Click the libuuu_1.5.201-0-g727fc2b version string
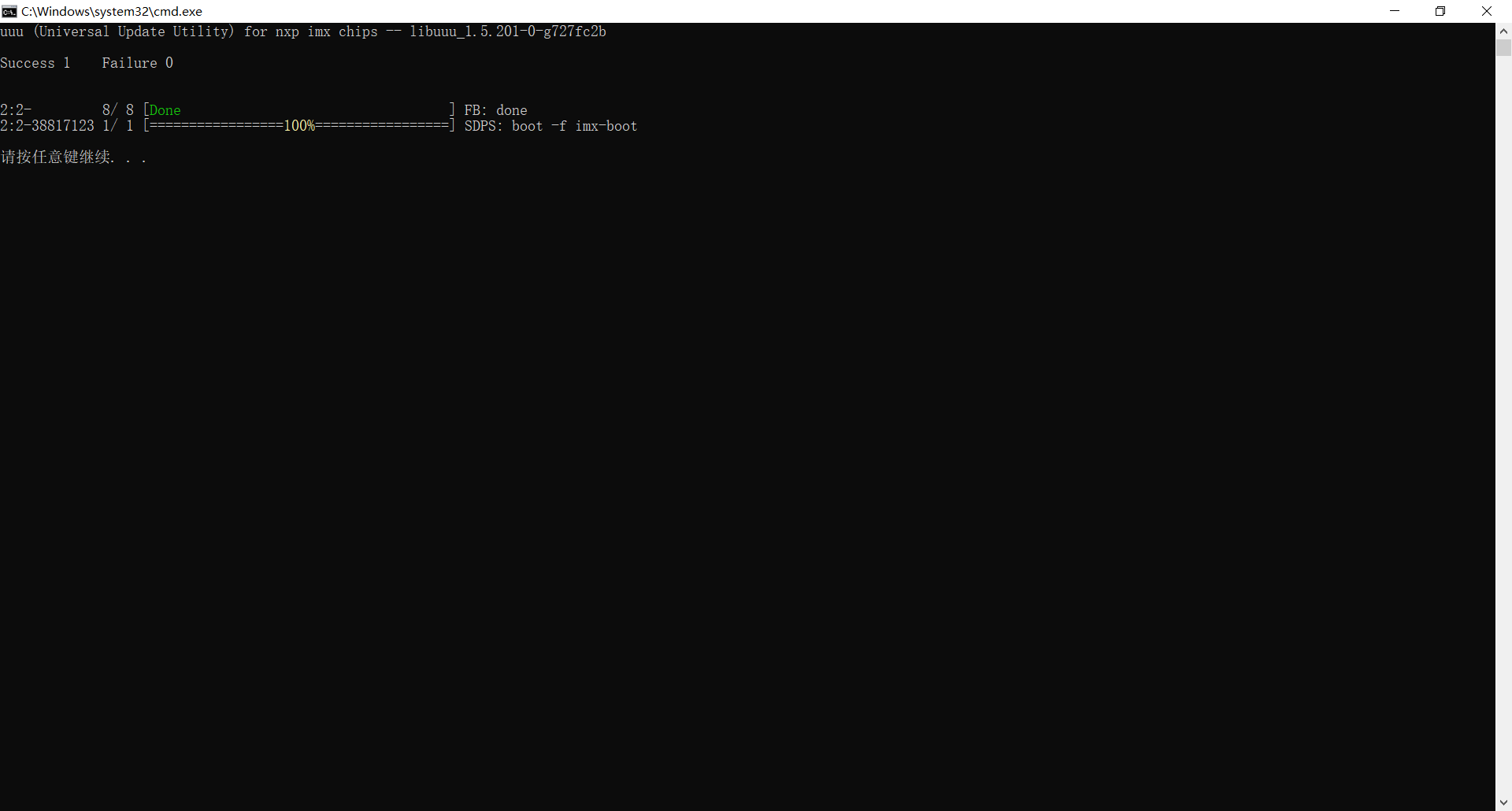This screenshot has width=1512, height=811. pos(508,31)
